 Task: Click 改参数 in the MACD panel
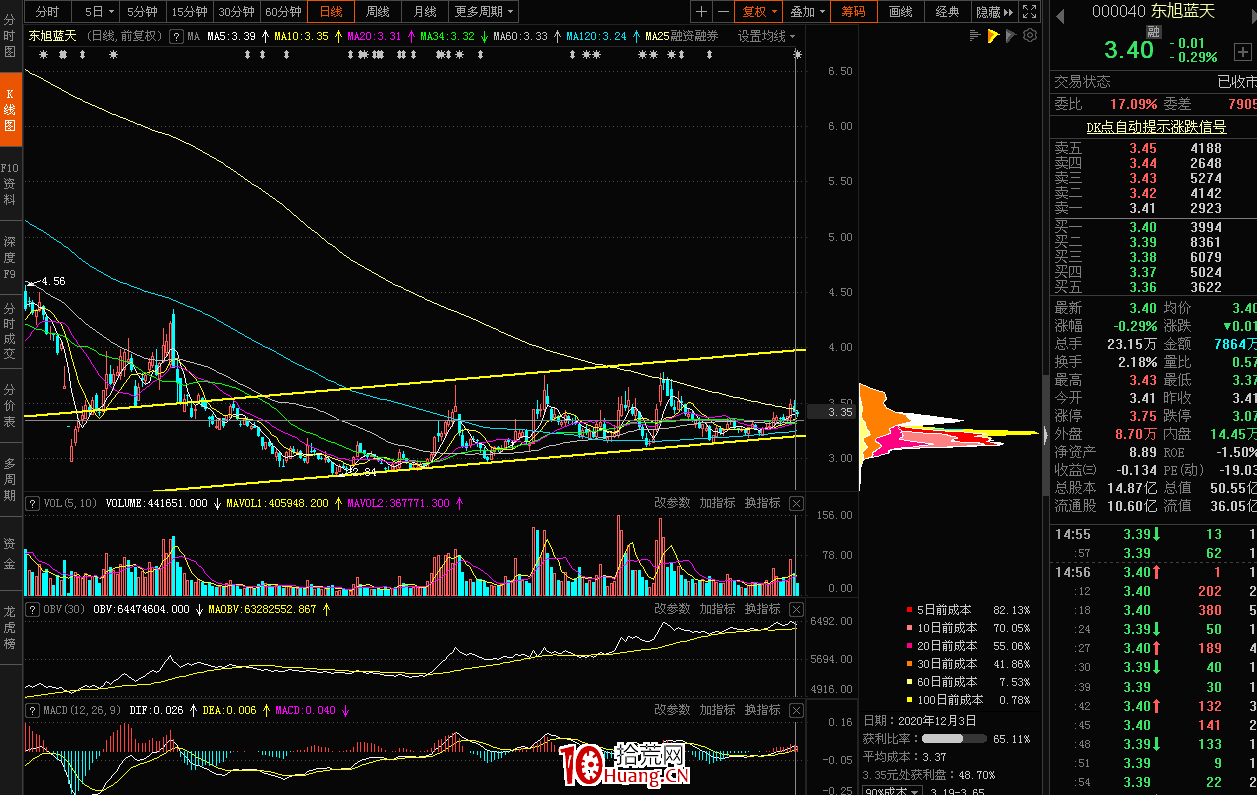tap(672, 710)
